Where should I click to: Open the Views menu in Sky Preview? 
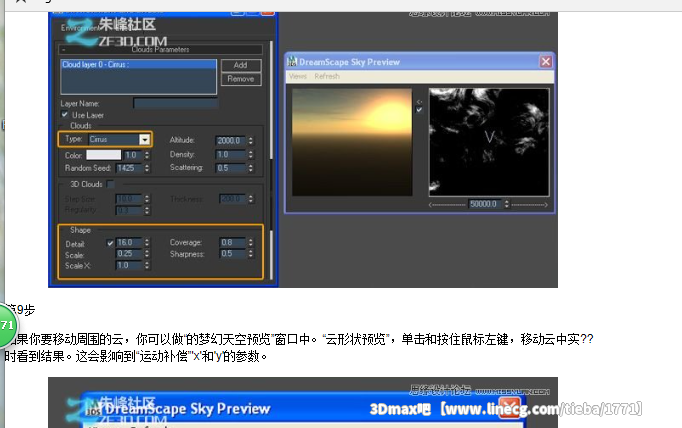click(x=298, y=76)
